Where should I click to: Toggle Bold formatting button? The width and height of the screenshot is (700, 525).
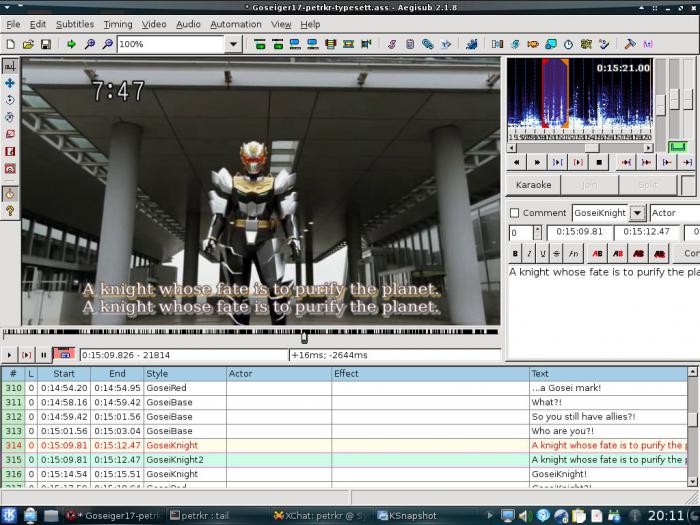[515, 254]
